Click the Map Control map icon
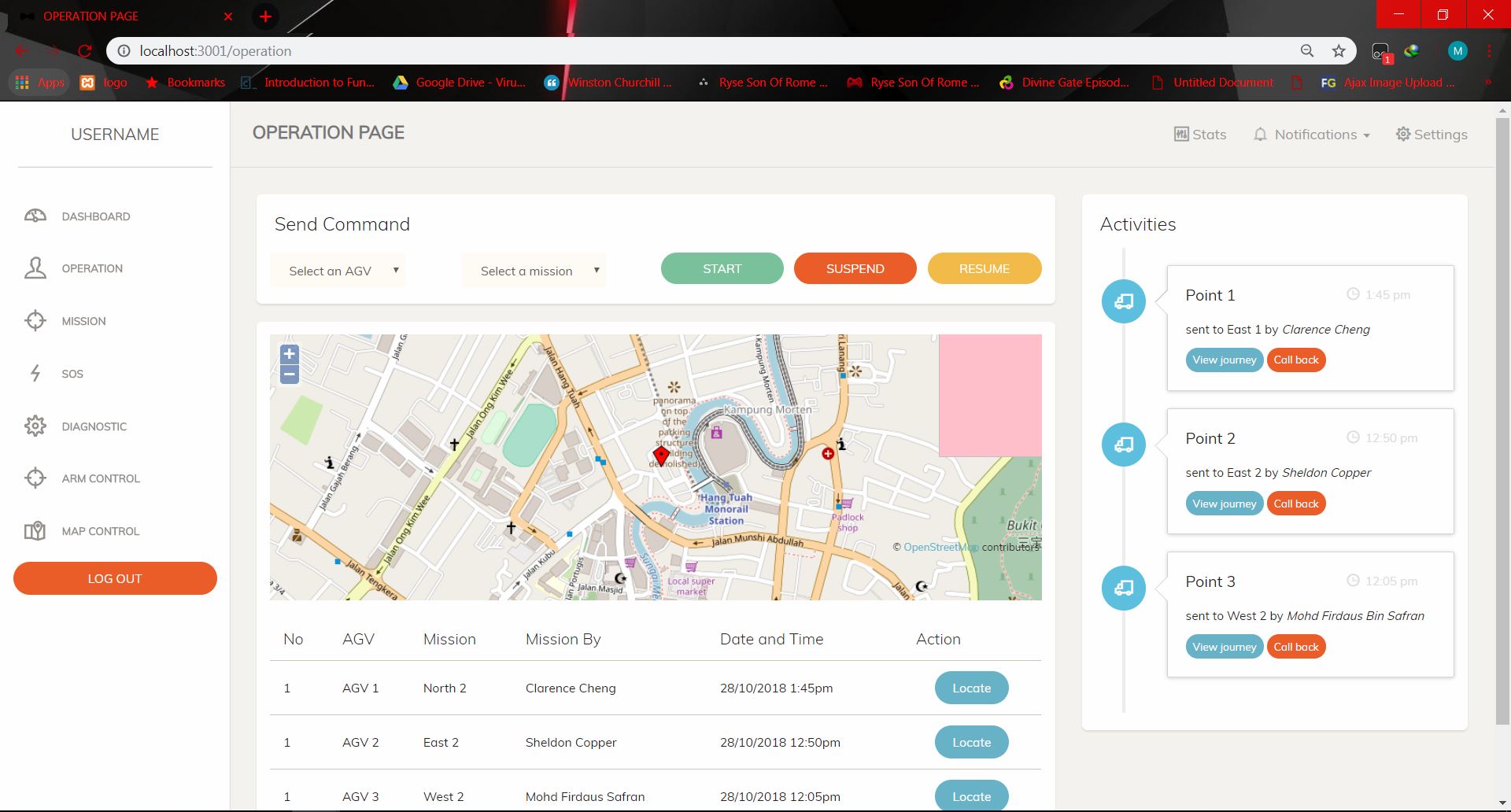This screenshot has height=812, width=1511. click(x=35, y=531)
